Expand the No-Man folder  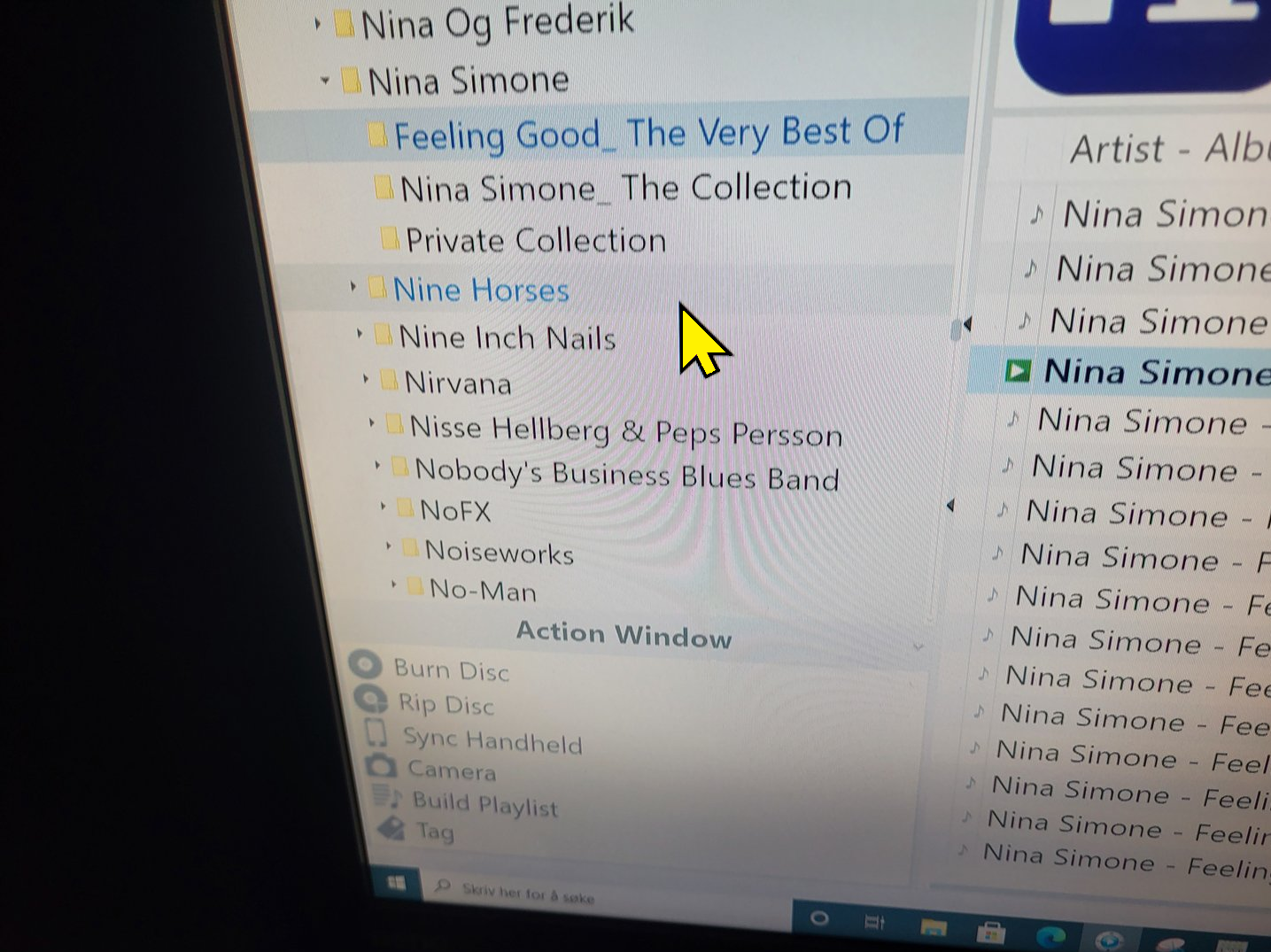click(x=393, y=584)
